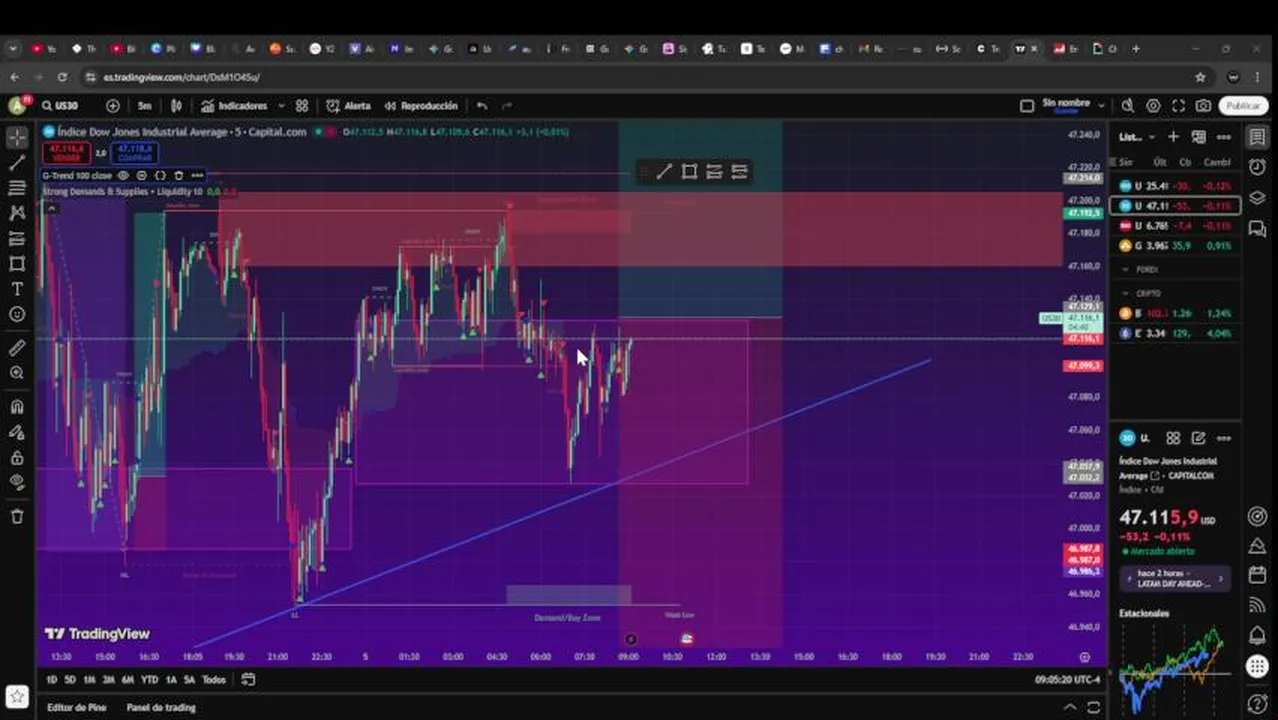Screen dimensions: 1278x720
Task: Add symbol to watchlist with plus
Action: click(x=1173, y=137)
